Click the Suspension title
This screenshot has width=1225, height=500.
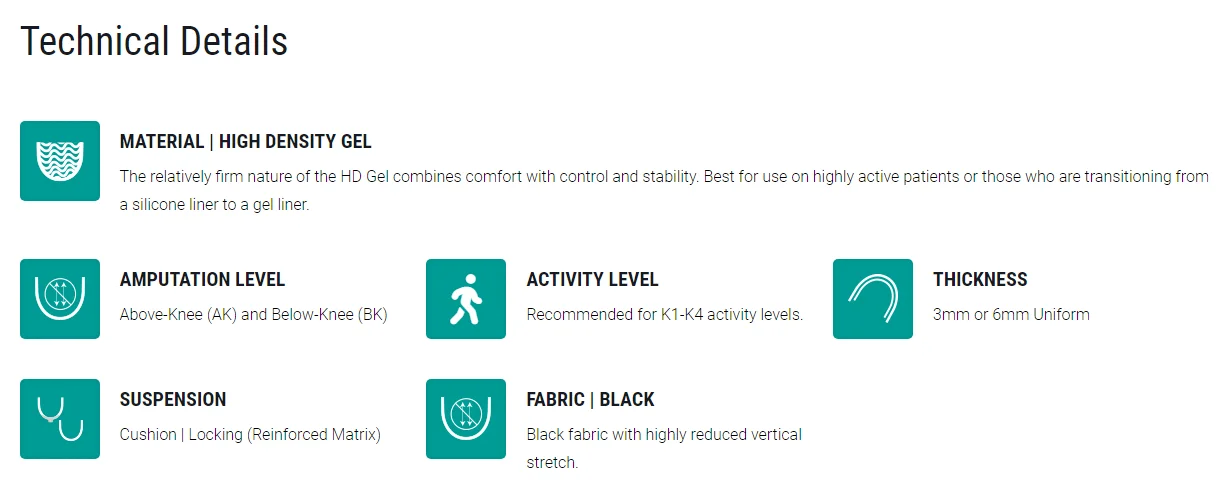pos(173,400)
